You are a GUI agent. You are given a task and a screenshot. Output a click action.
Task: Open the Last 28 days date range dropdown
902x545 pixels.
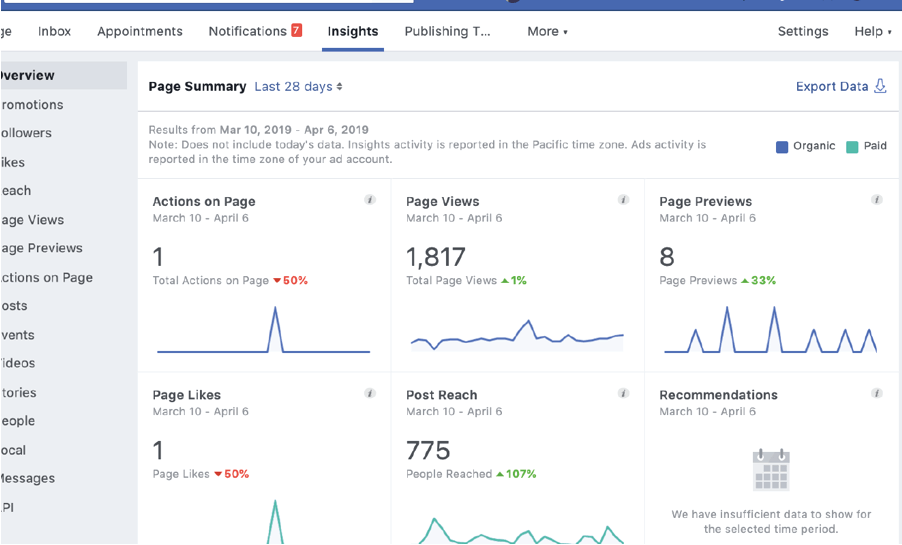click(x=298, y=87)
